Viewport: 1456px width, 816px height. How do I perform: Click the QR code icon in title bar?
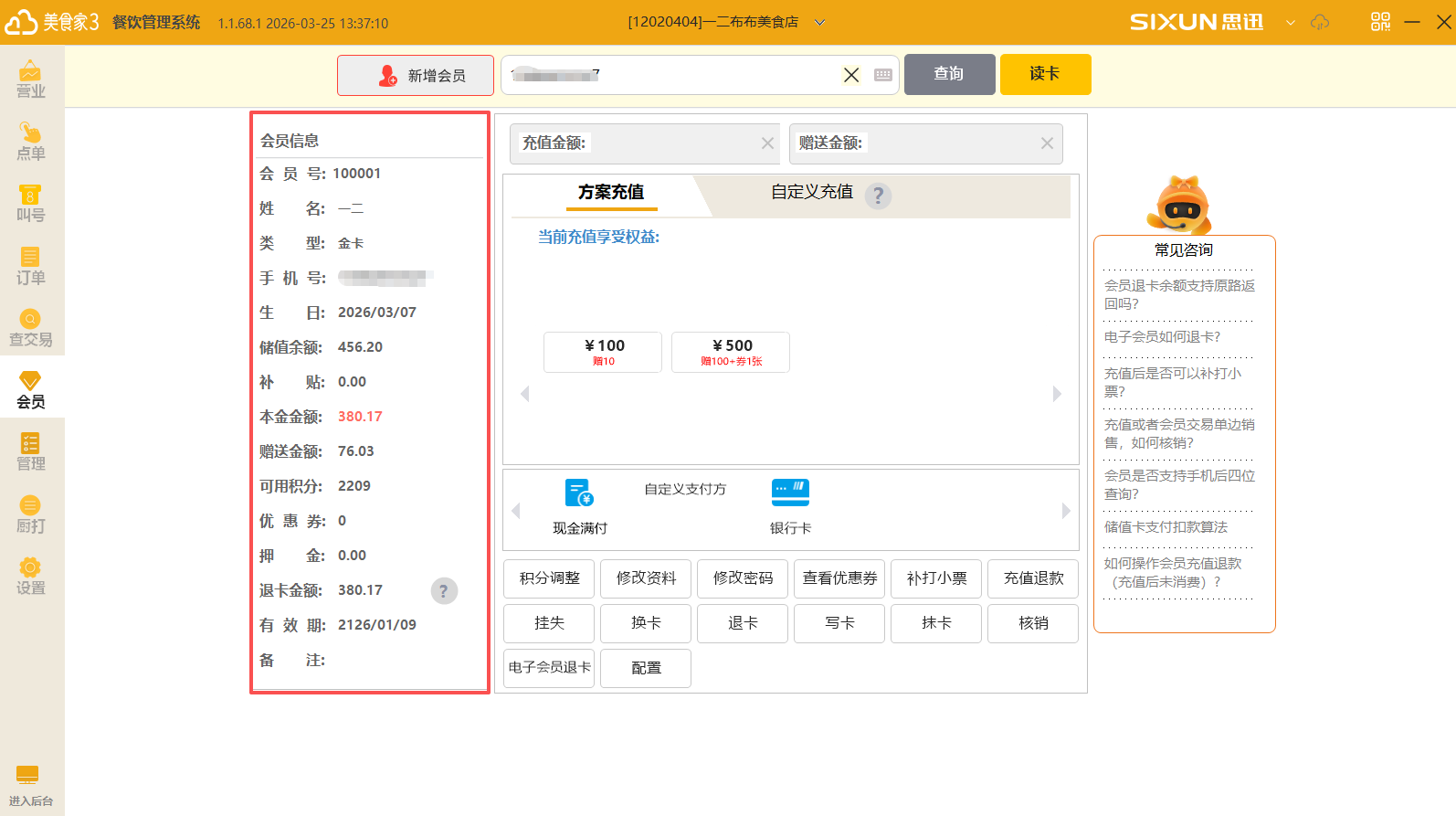click(x=1380, y=22)
